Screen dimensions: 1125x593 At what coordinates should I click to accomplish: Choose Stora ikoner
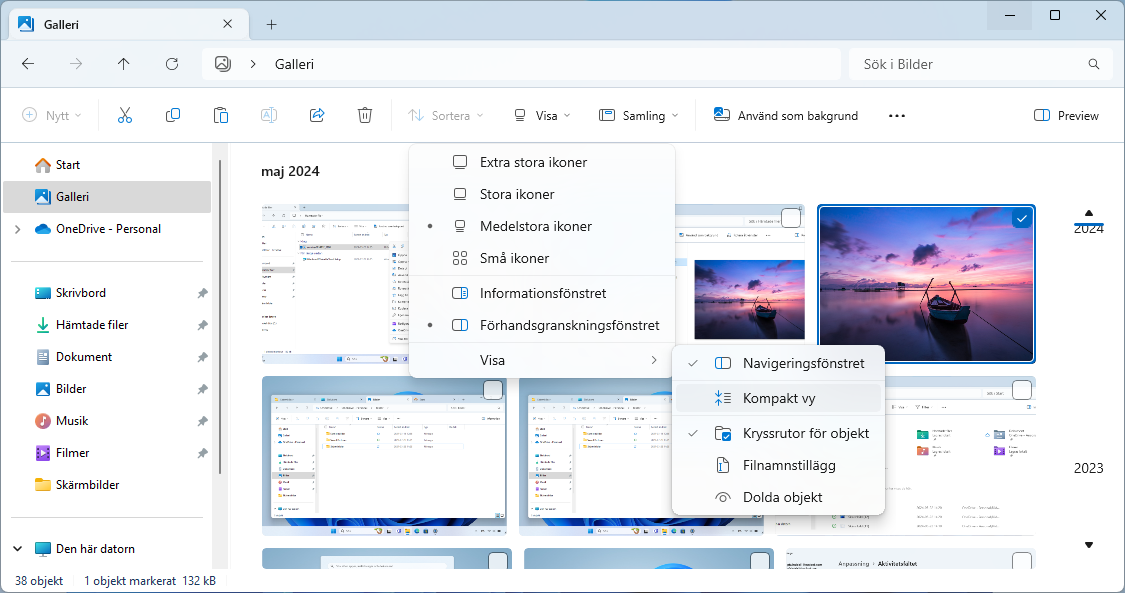(542, 194)
